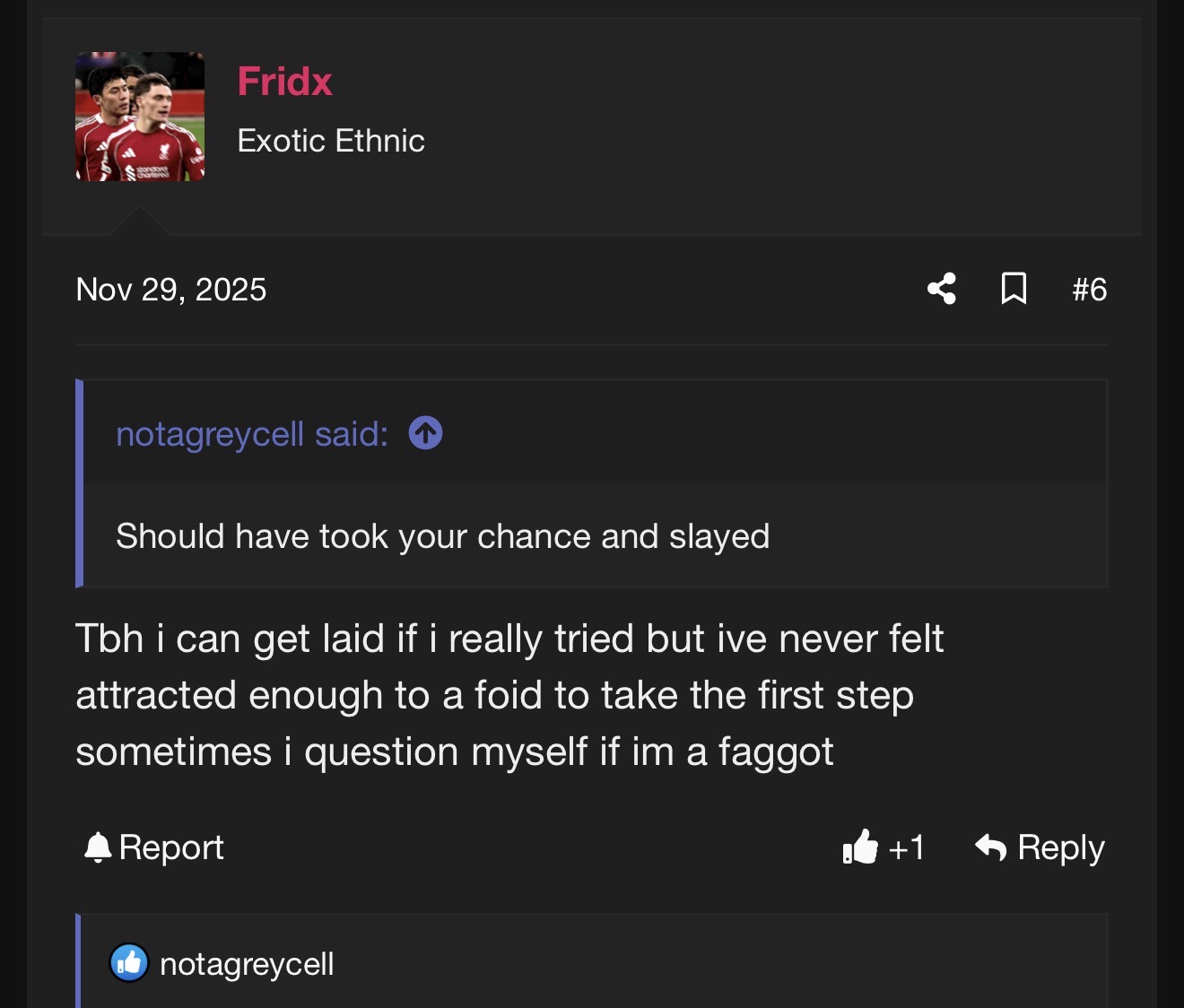Jump to quoted post via up-arrow icon

tap(425, 433)
